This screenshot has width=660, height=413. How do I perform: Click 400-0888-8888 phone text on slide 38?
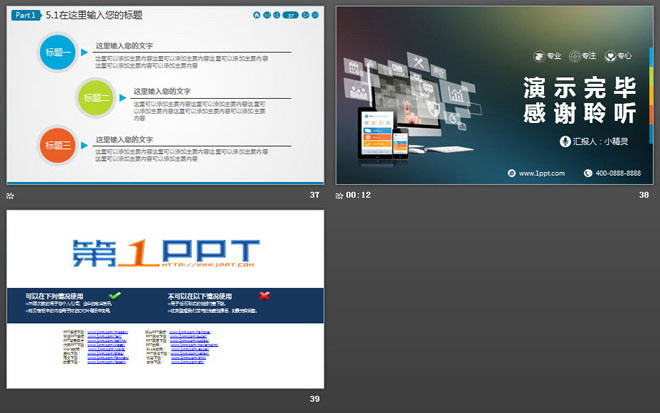(618, 173)
